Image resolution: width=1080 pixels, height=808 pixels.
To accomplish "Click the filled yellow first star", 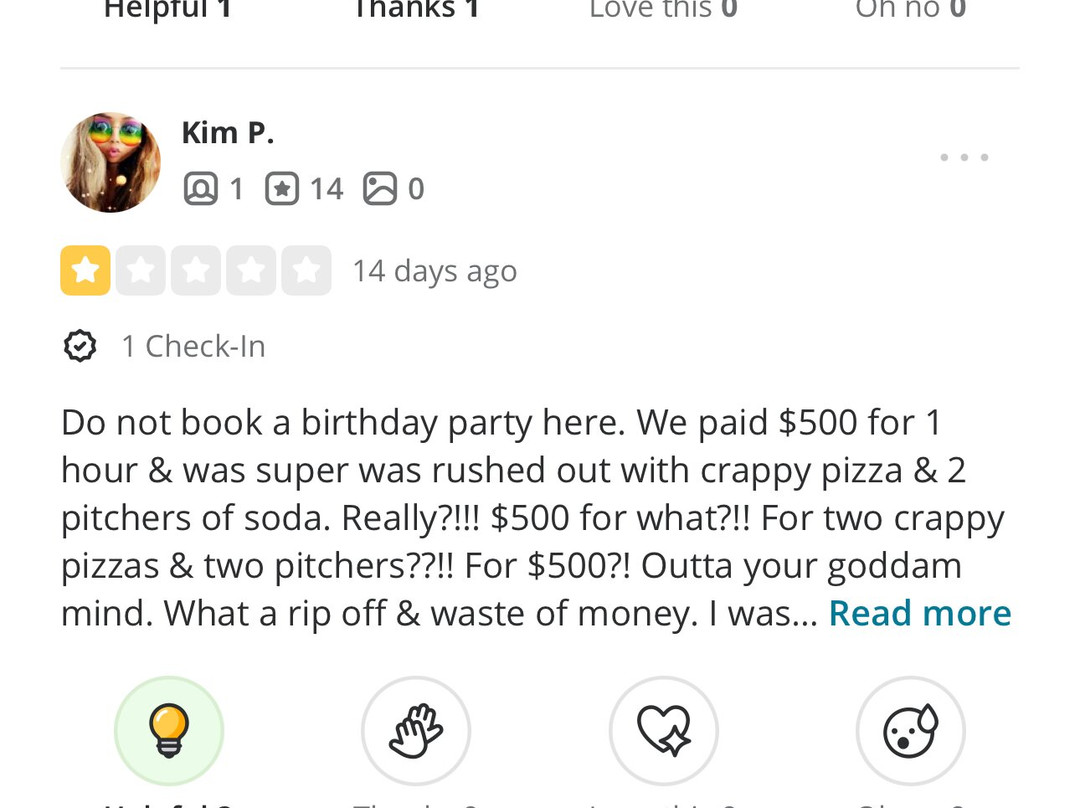I will tap(86, 271).
